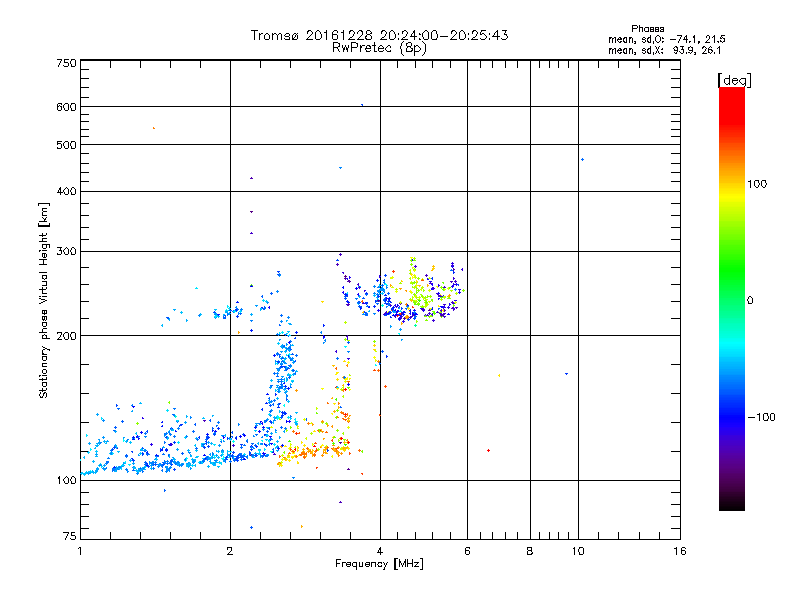Click the 'Frequency [MHz]' axis title
The height and width of the screenshot is (600, 800).
pos(379,564)
